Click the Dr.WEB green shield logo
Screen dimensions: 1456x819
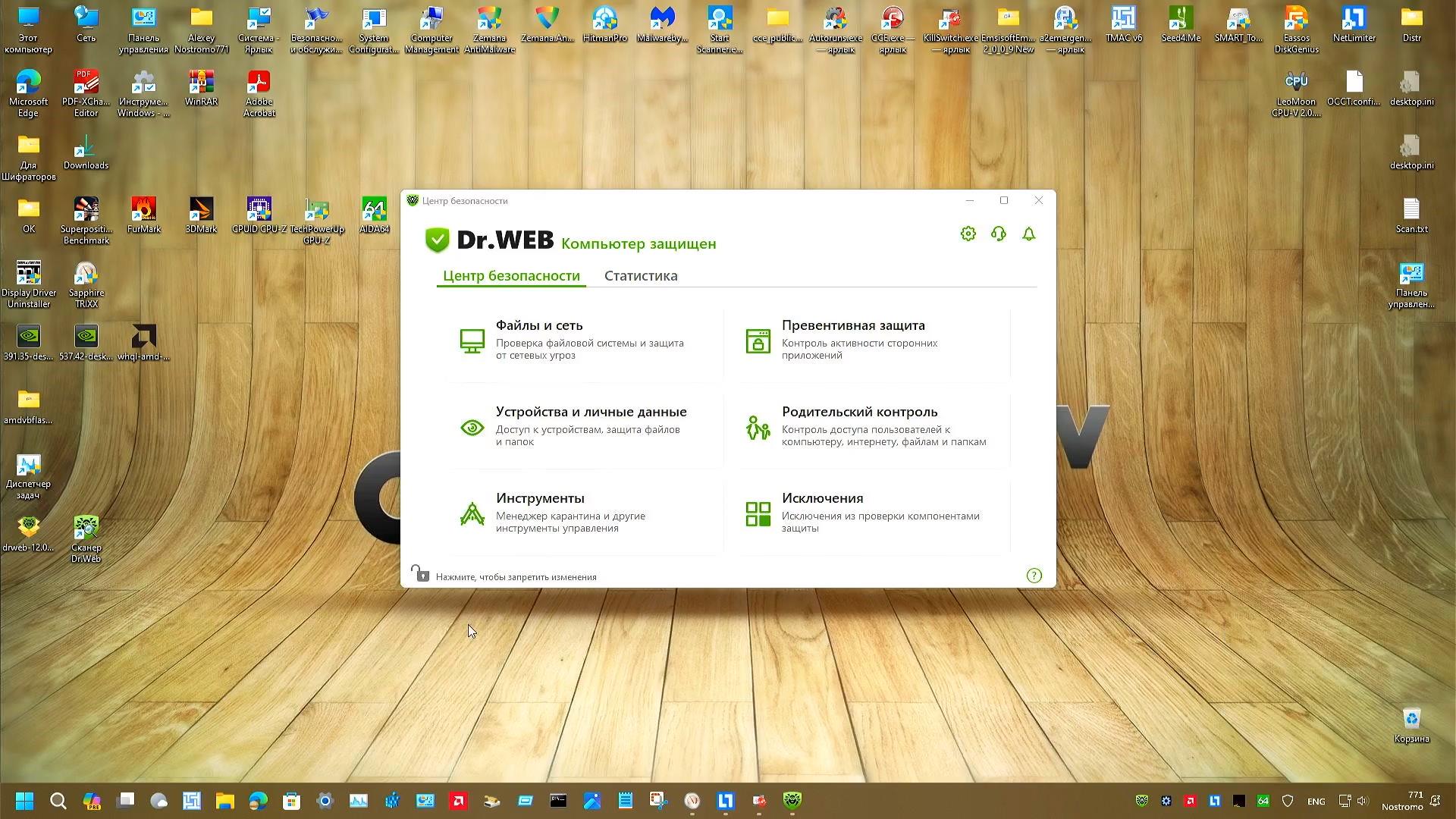pos(438,240)
